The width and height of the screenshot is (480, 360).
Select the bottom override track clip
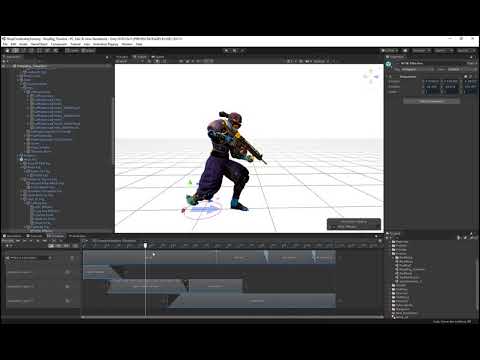[252, 301]
